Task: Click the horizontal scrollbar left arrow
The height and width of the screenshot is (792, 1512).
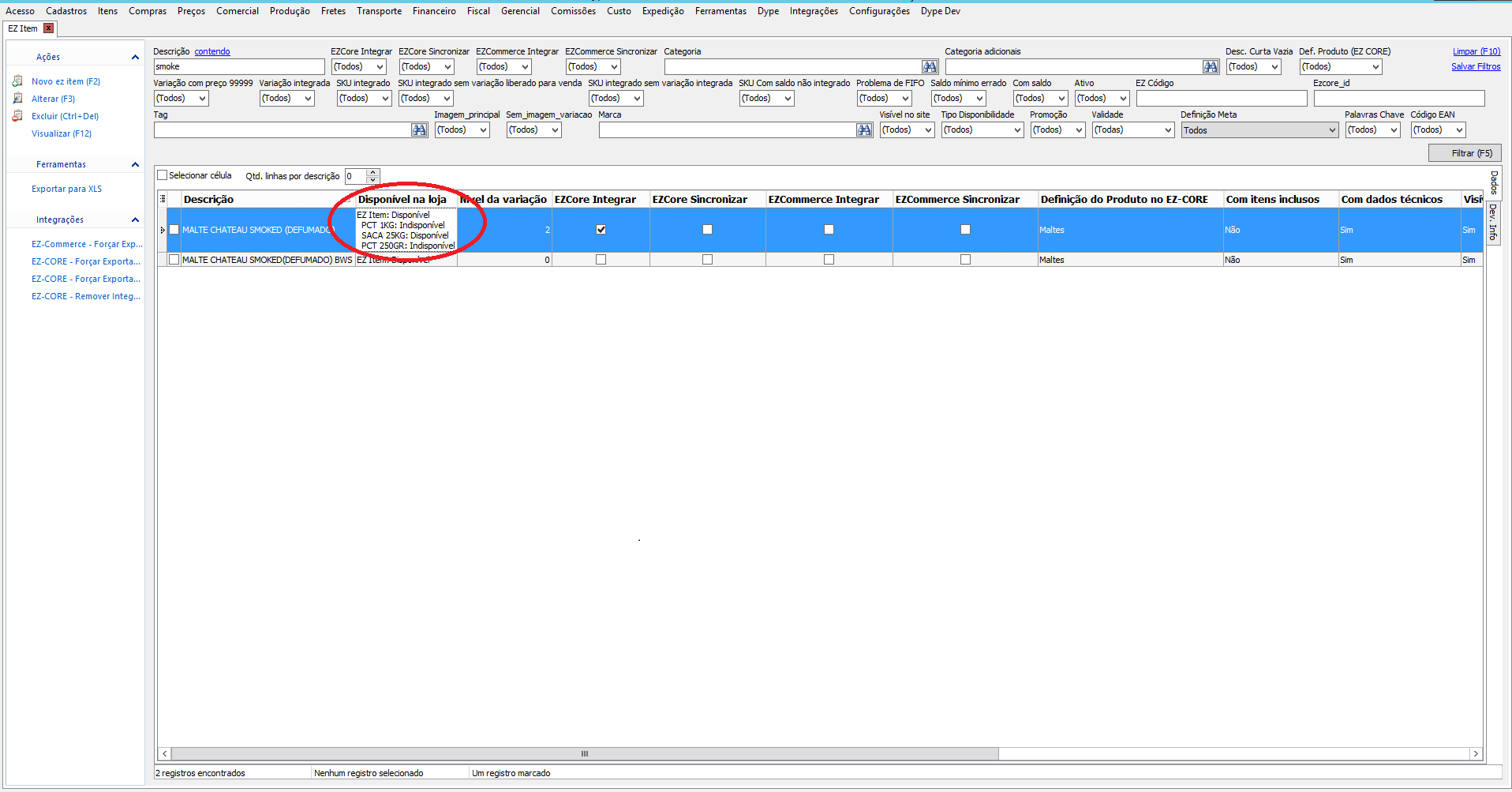Action: 164,753
